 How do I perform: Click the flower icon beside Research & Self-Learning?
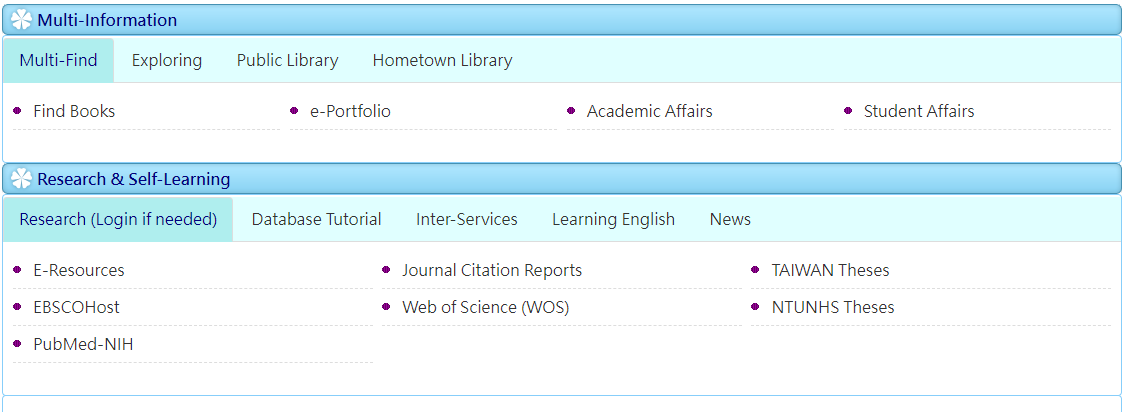coord(22,179)
